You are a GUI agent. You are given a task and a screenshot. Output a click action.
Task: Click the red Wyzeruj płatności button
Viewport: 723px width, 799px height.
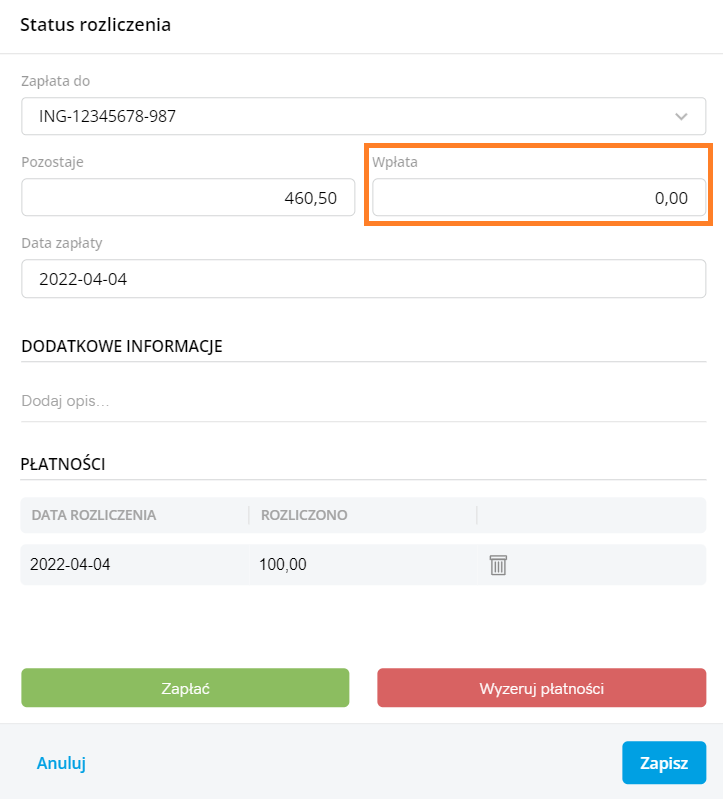[542, 688]
